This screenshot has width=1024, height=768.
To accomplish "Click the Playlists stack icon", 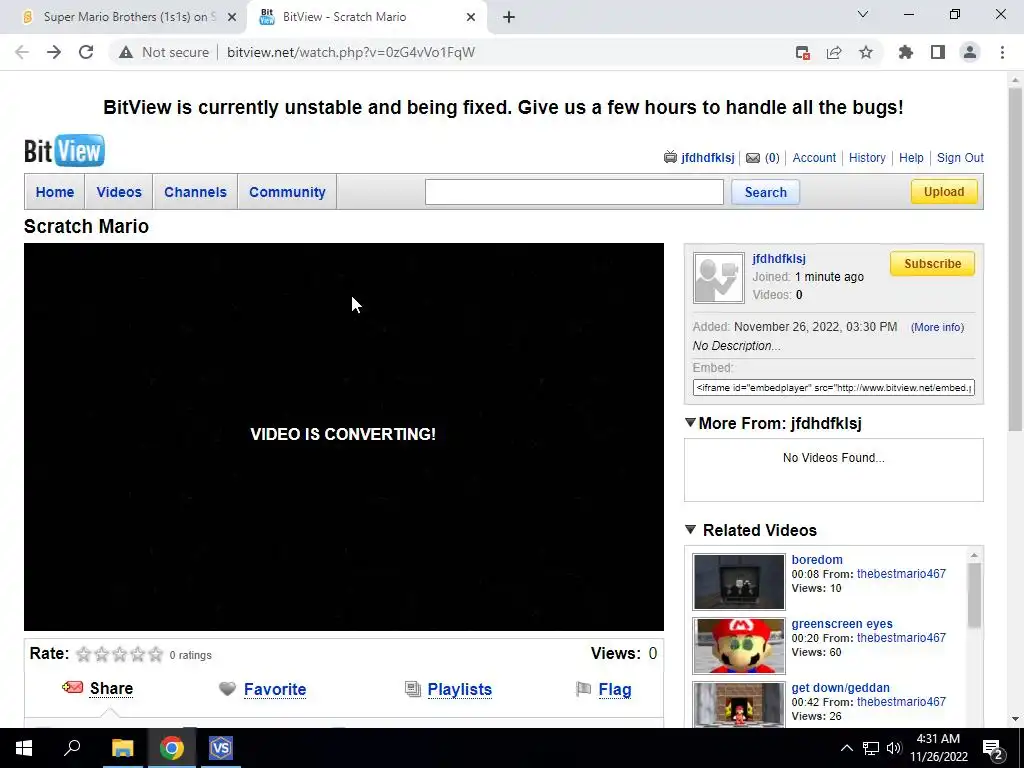I will (x=413, y=689).
